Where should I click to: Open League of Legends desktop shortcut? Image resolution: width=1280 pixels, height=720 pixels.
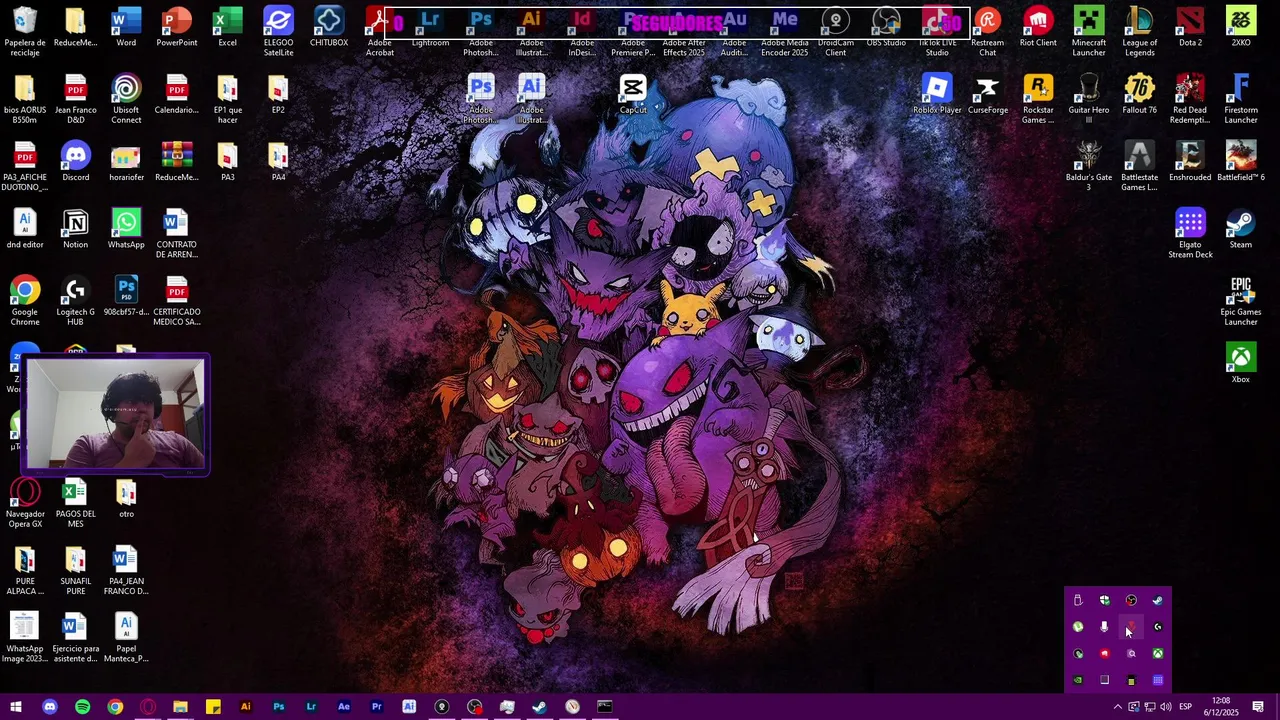[x=1139, y=31]
